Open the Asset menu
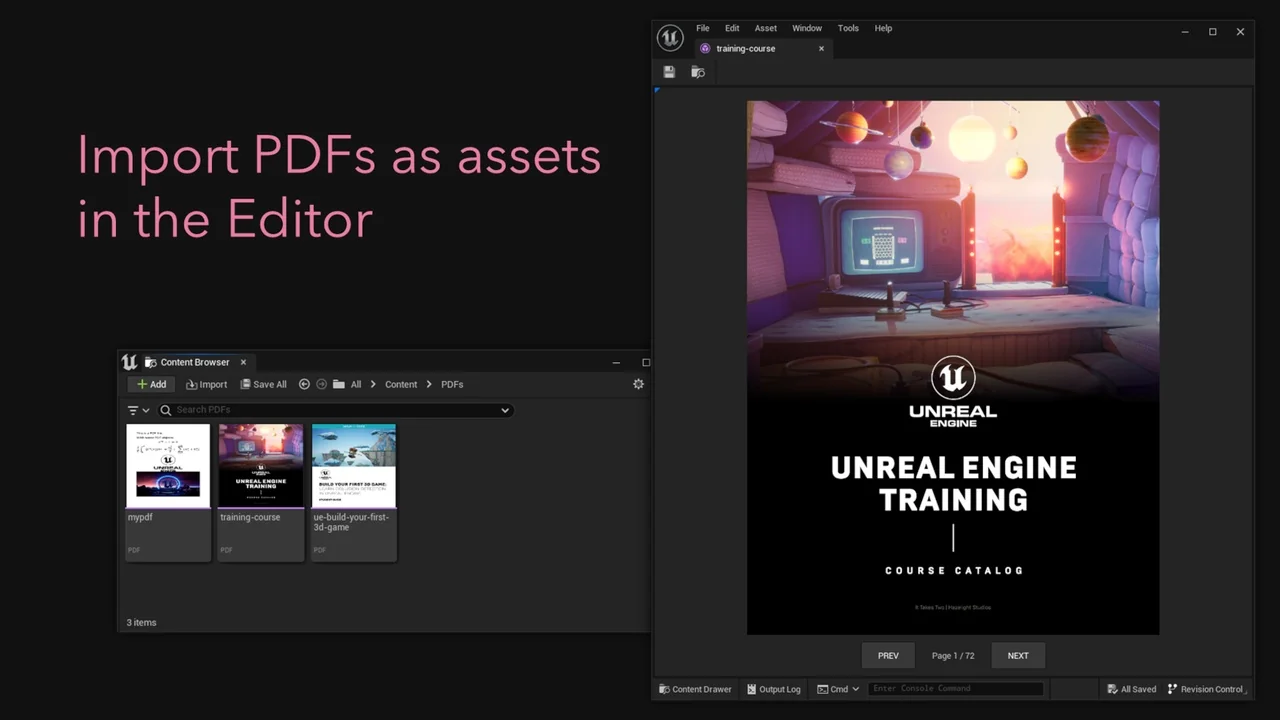Viewport: 1280px width, 720px height. (x=765, y=28)
